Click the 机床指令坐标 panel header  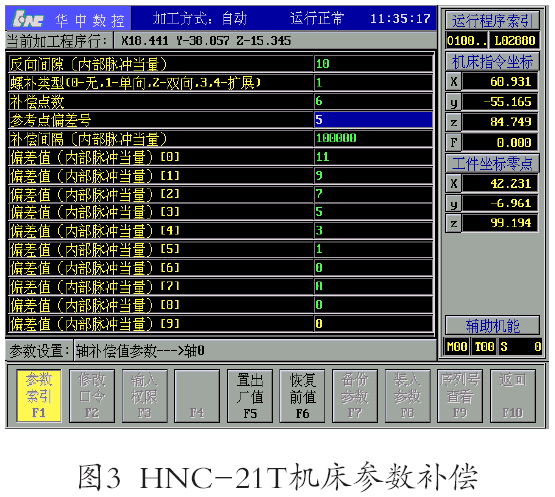pos(492,62)
